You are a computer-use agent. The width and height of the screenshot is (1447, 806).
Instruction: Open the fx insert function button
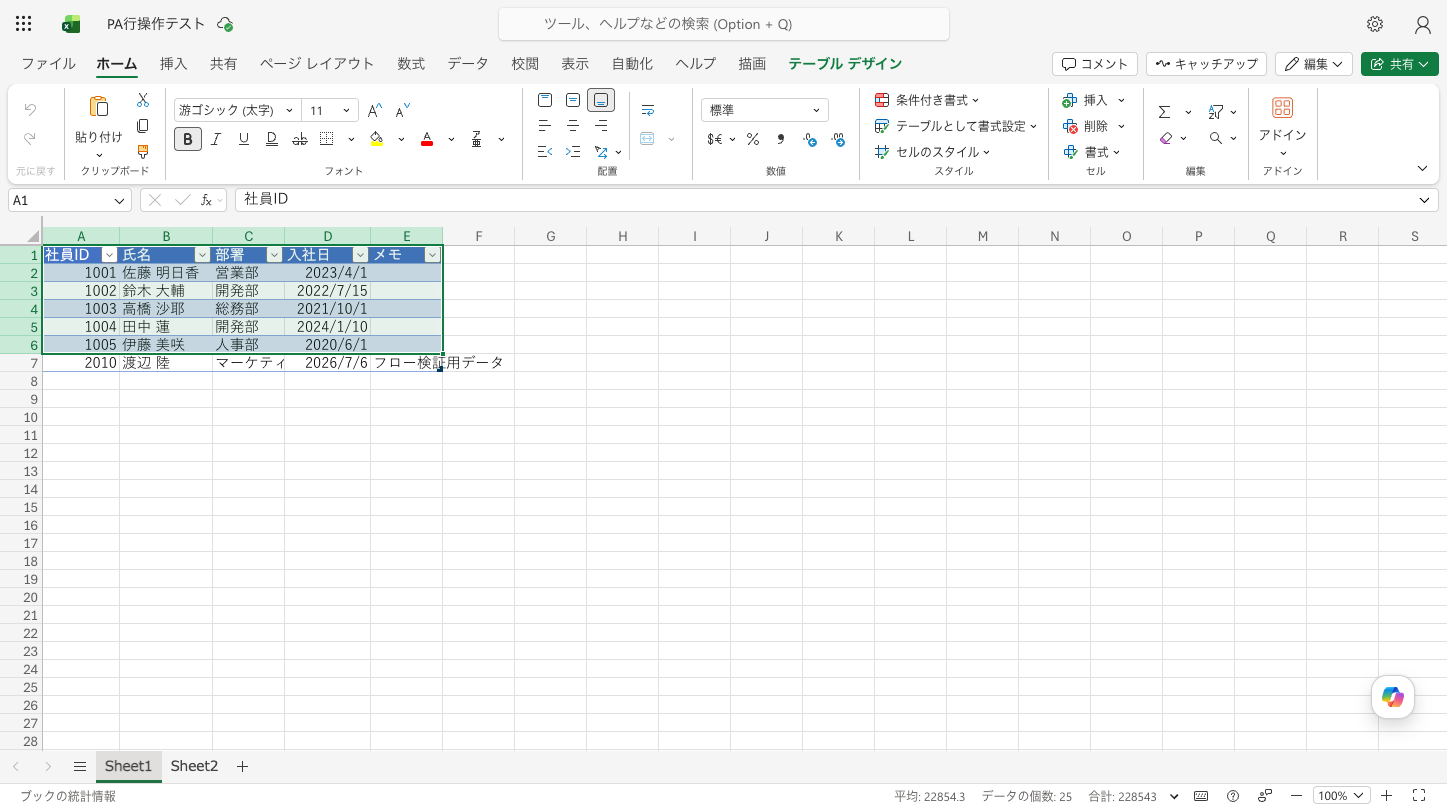(207, 200)
